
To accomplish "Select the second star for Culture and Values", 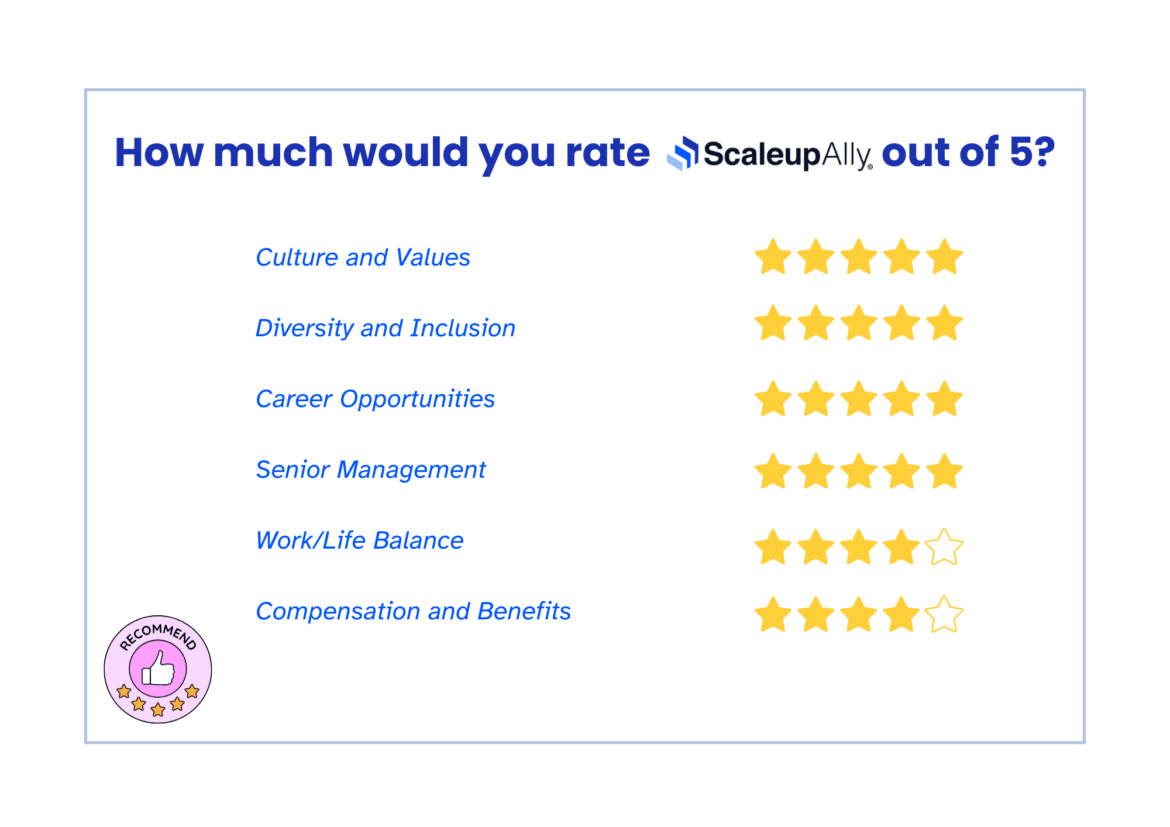I will coord(816,257).
